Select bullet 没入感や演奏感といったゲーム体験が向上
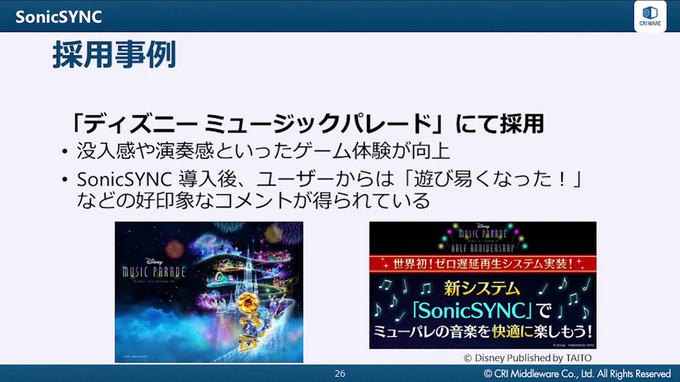The image size is (680, 382). coord(263,151)
